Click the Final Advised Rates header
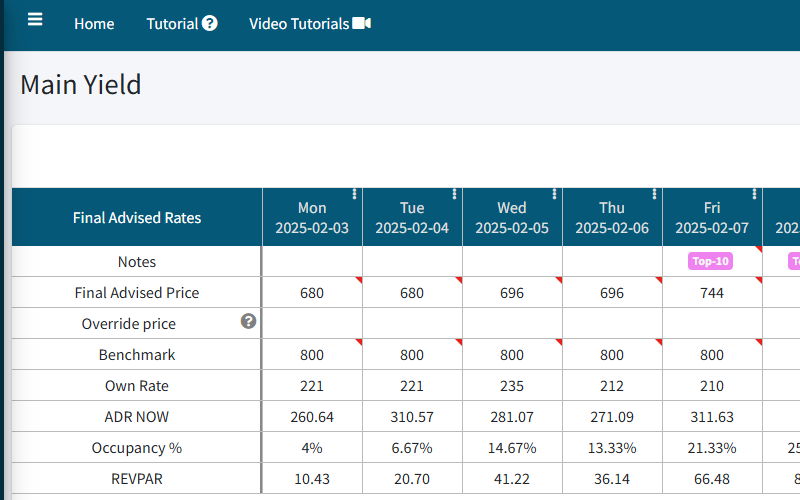The height and width of the screenshot is (500, 800). 137,217
